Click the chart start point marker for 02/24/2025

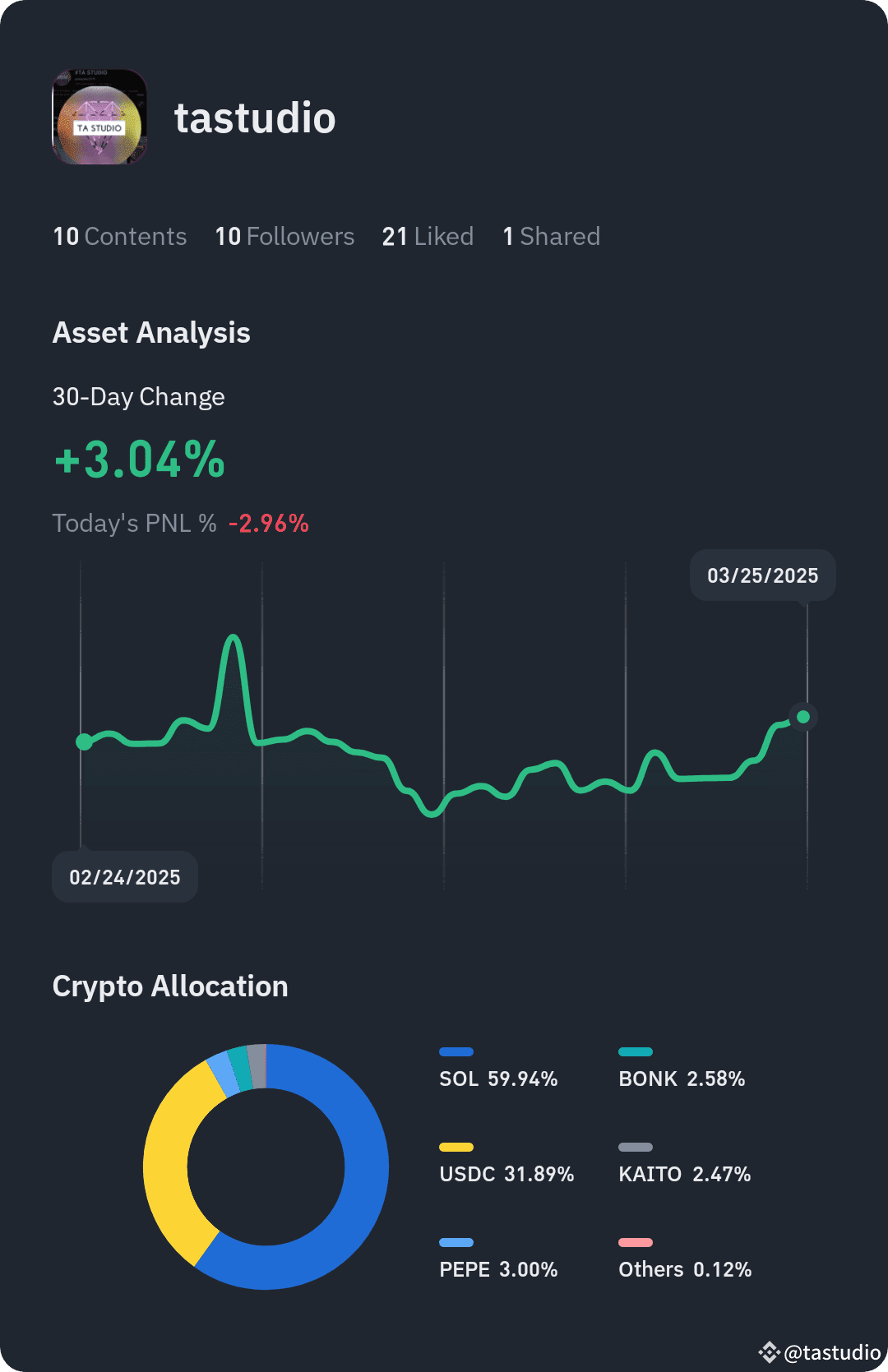[x=84, y=741]
